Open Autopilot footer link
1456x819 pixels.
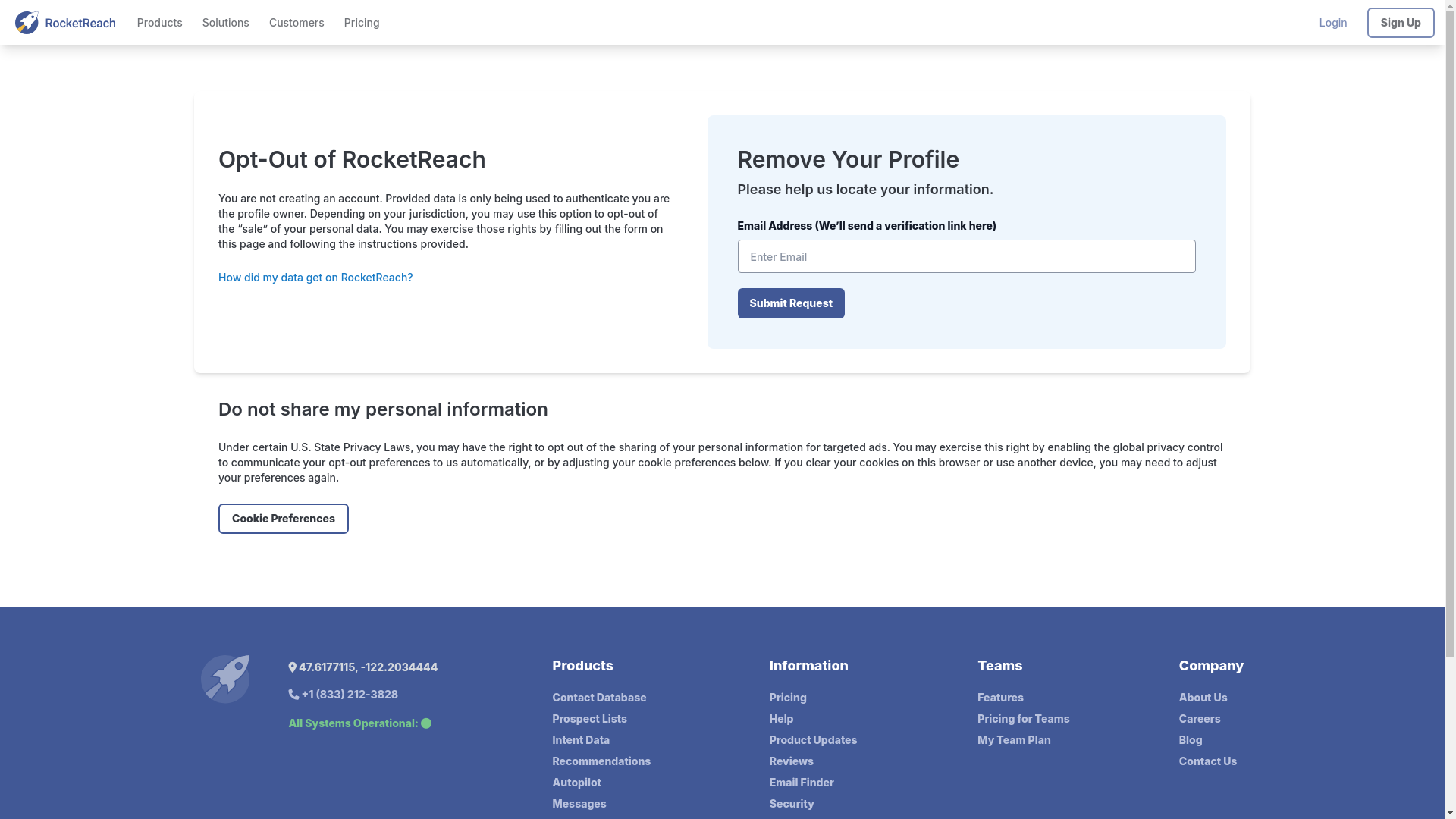(576, 783)
